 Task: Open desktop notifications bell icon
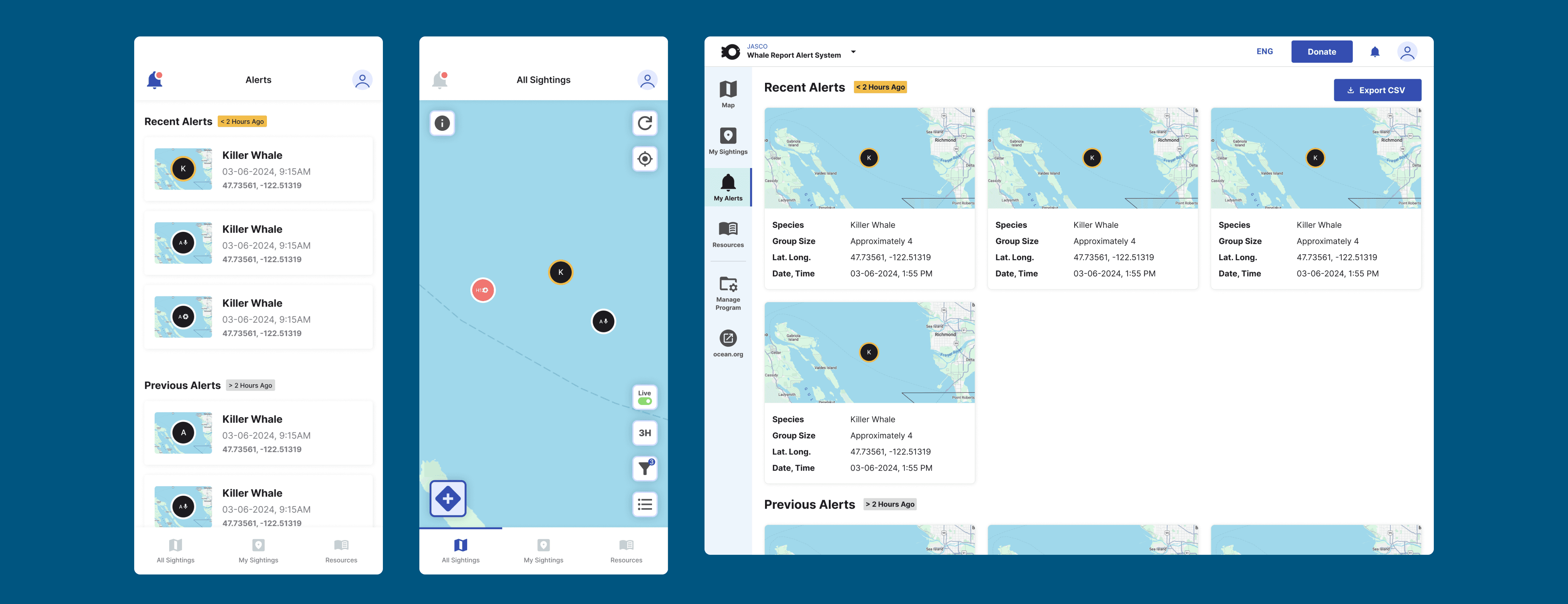[1374, 52]
